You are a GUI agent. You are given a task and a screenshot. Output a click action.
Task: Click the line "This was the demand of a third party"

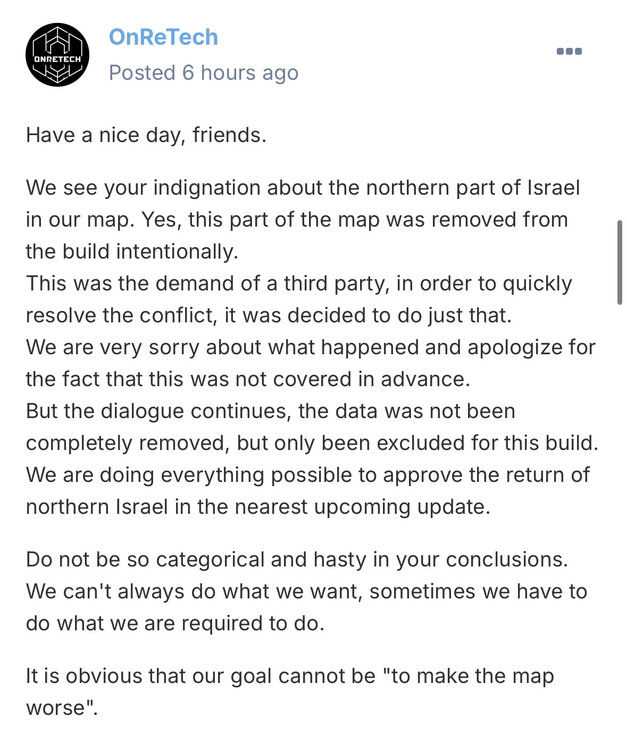click(x=299, y=283)
